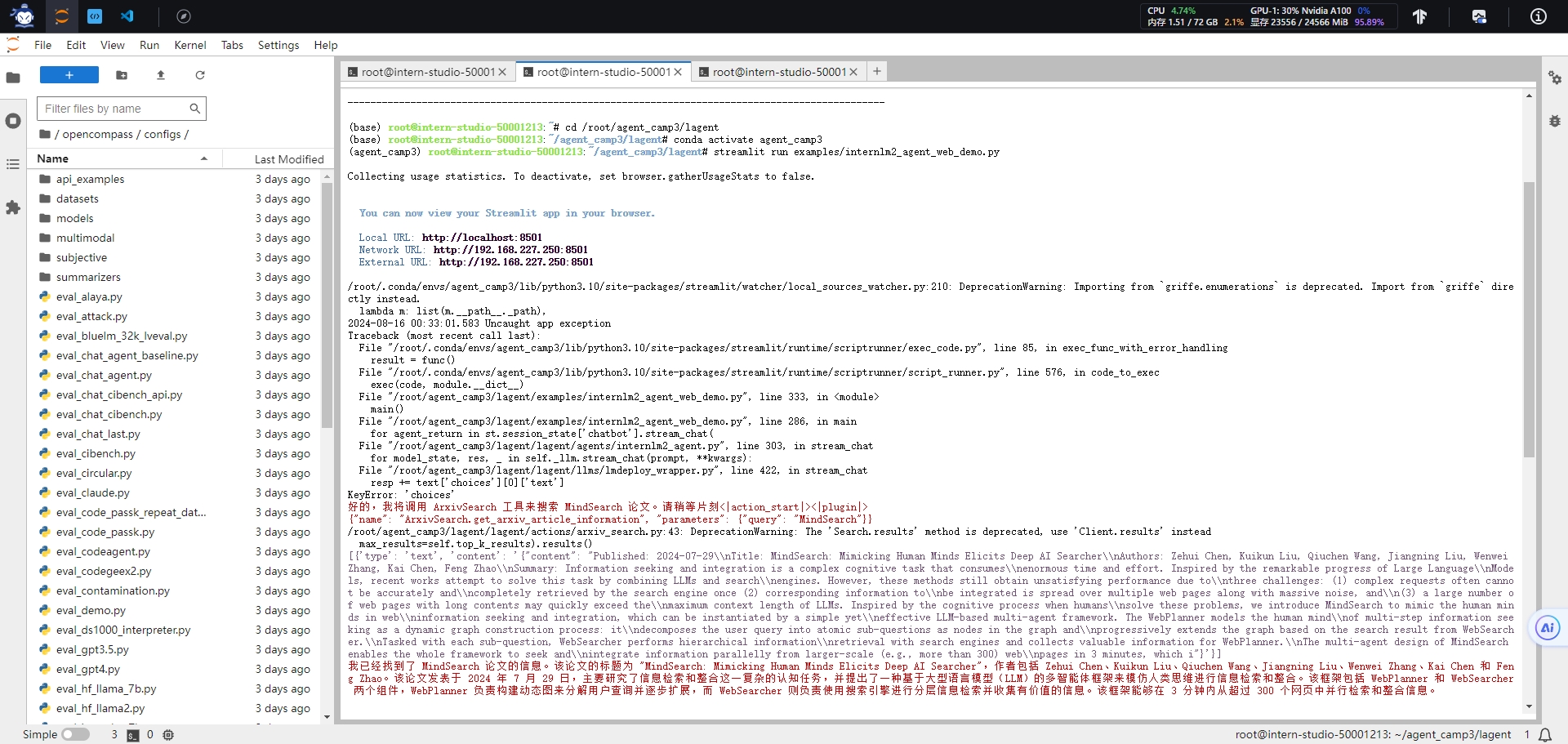Select the multimodal folder
The width and height of the screenshot is (1568, 744).
tap(180, 238)
